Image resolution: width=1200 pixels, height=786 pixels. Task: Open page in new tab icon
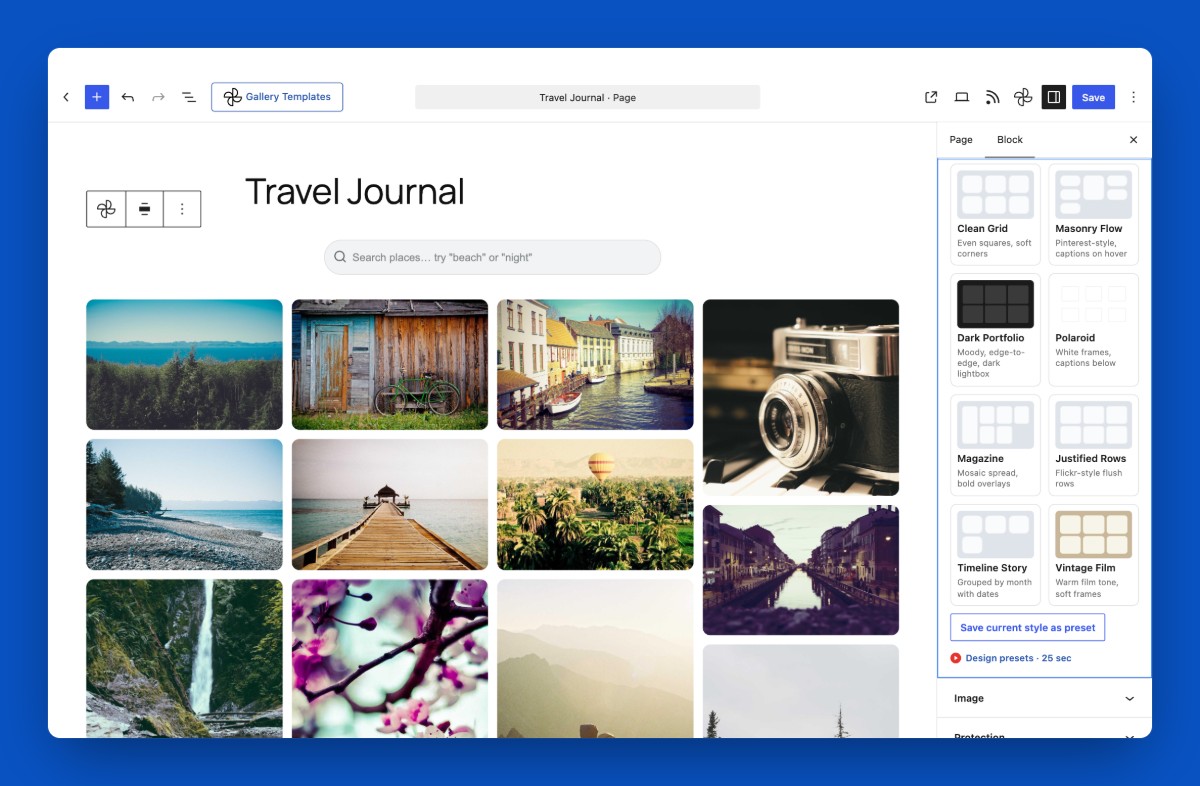[x=931, y=97]
